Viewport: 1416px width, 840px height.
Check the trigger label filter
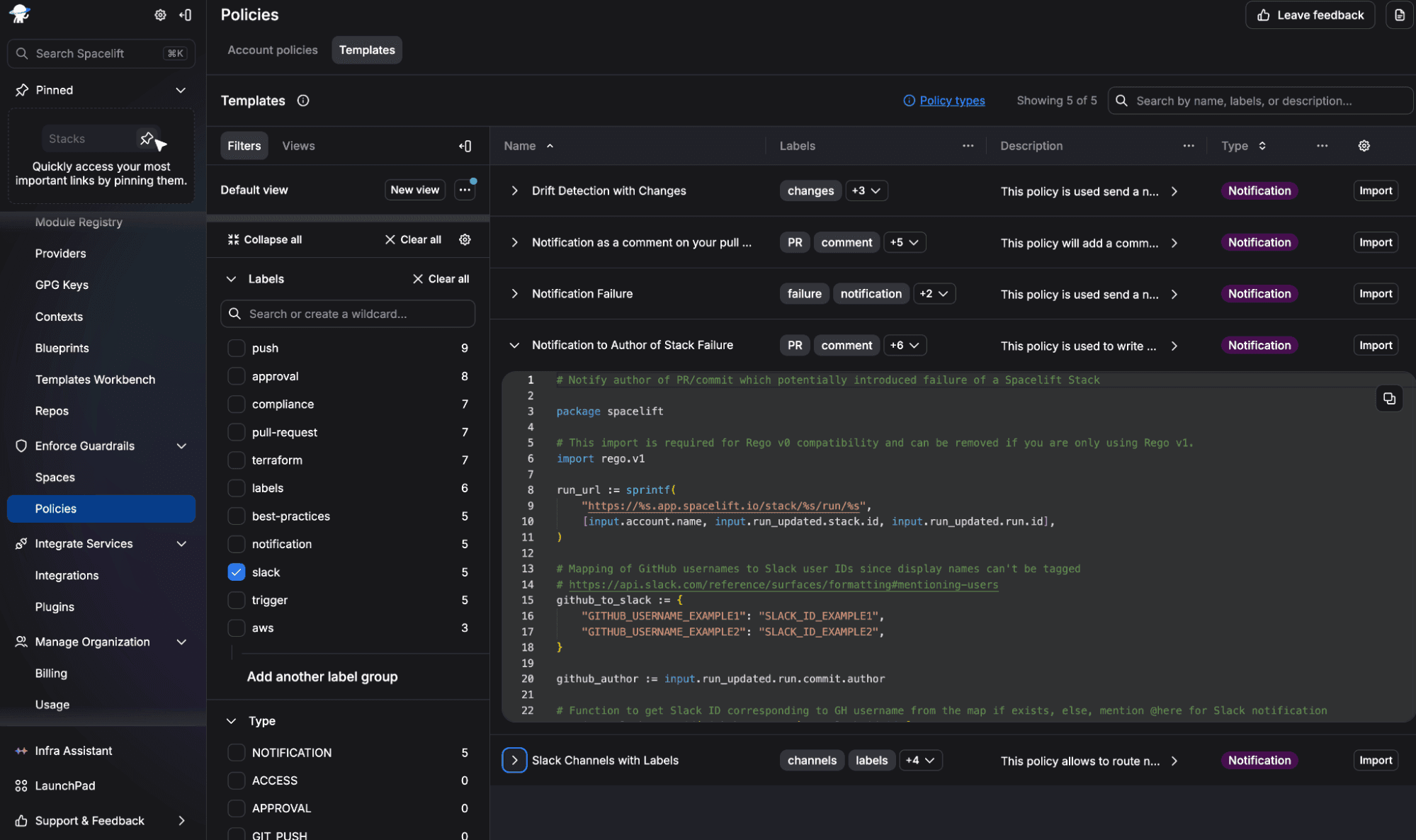coord(236,600)
